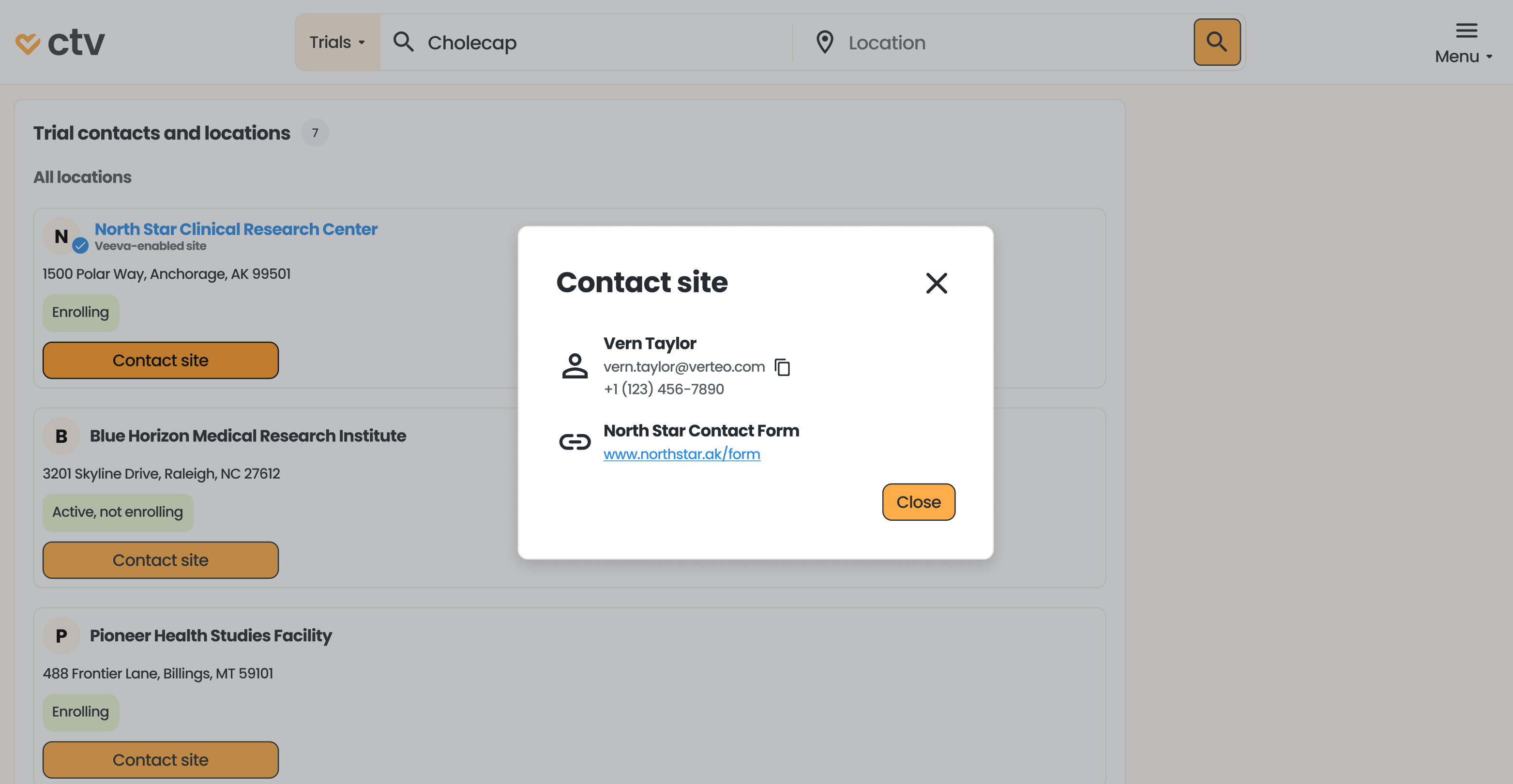Click the ctv logo
Image resolution: width=1513 pixels, height=784 pixels.
[60, 43]
